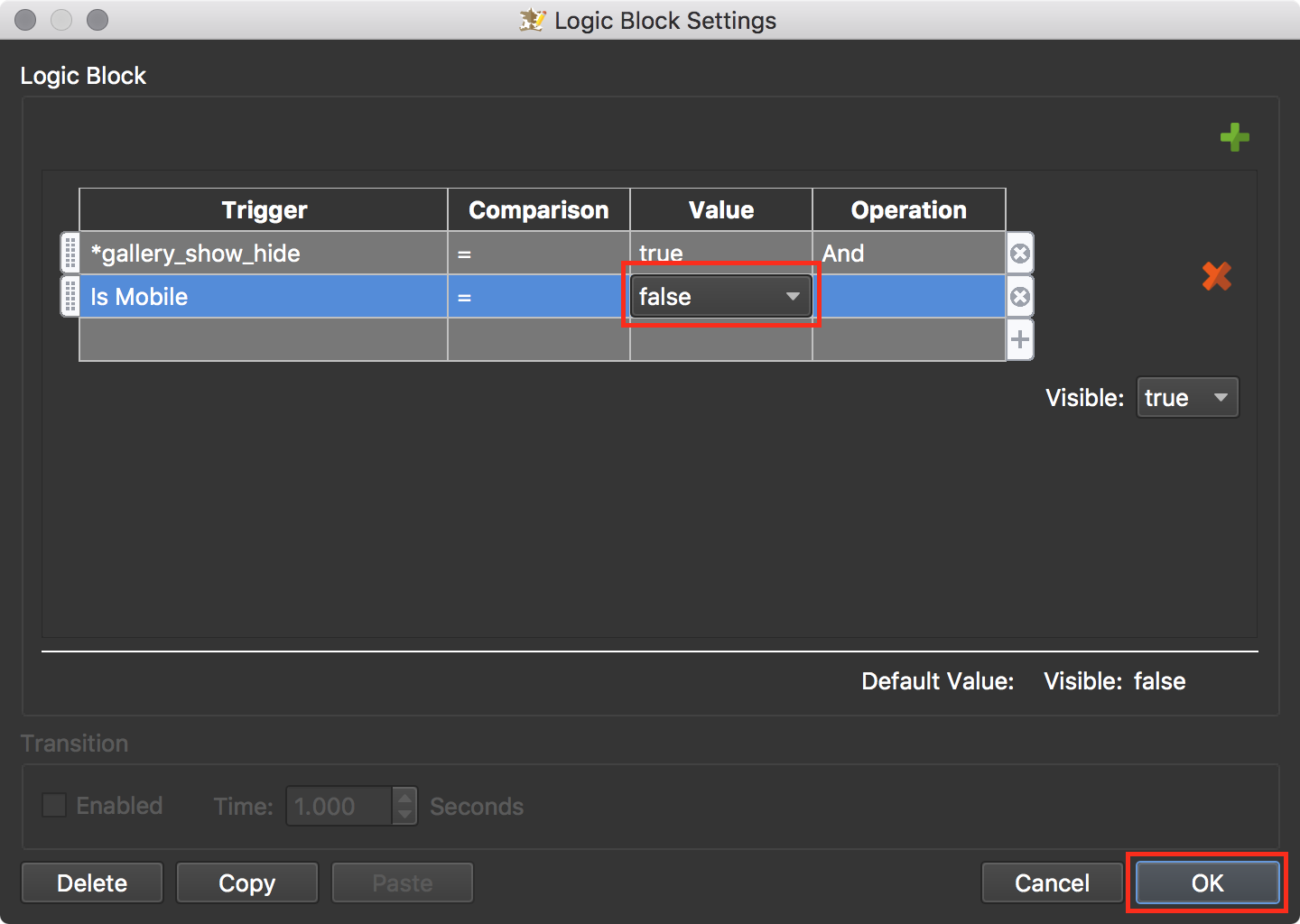Click the Trigger column header
This screenshot has width=1300, height=924.
click(x=264, y=210)
